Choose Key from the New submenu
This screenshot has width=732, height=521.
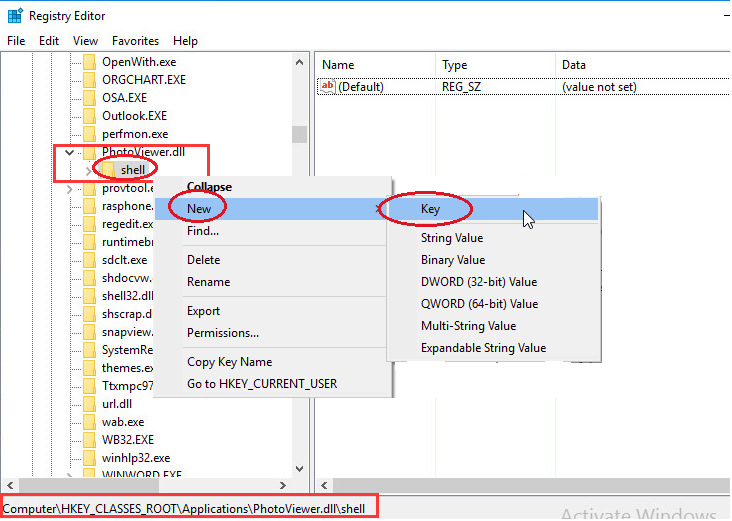pyautogui.click(x=430, y=210)
